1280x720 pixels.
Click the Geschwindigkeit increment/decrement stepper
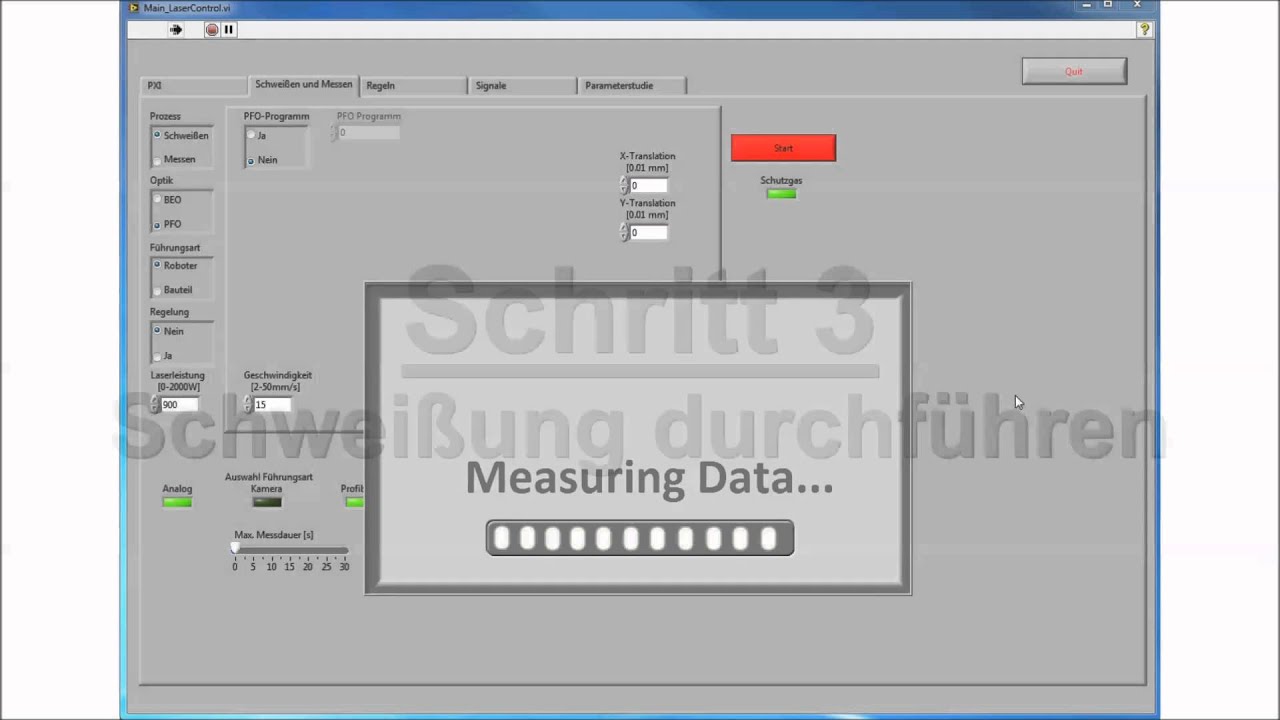click(x=248, y=405)
